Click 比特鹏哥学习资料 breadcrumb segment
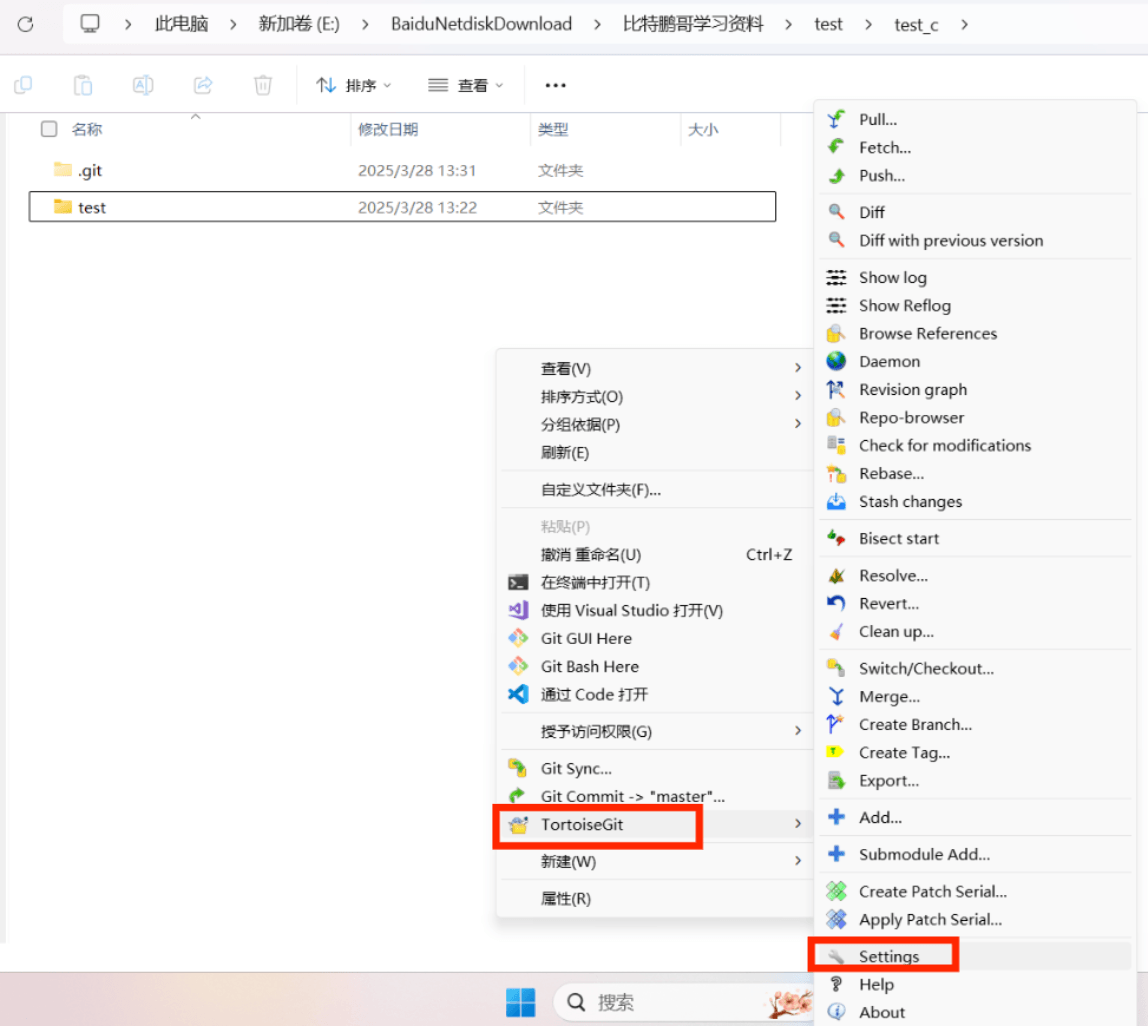 693,24
